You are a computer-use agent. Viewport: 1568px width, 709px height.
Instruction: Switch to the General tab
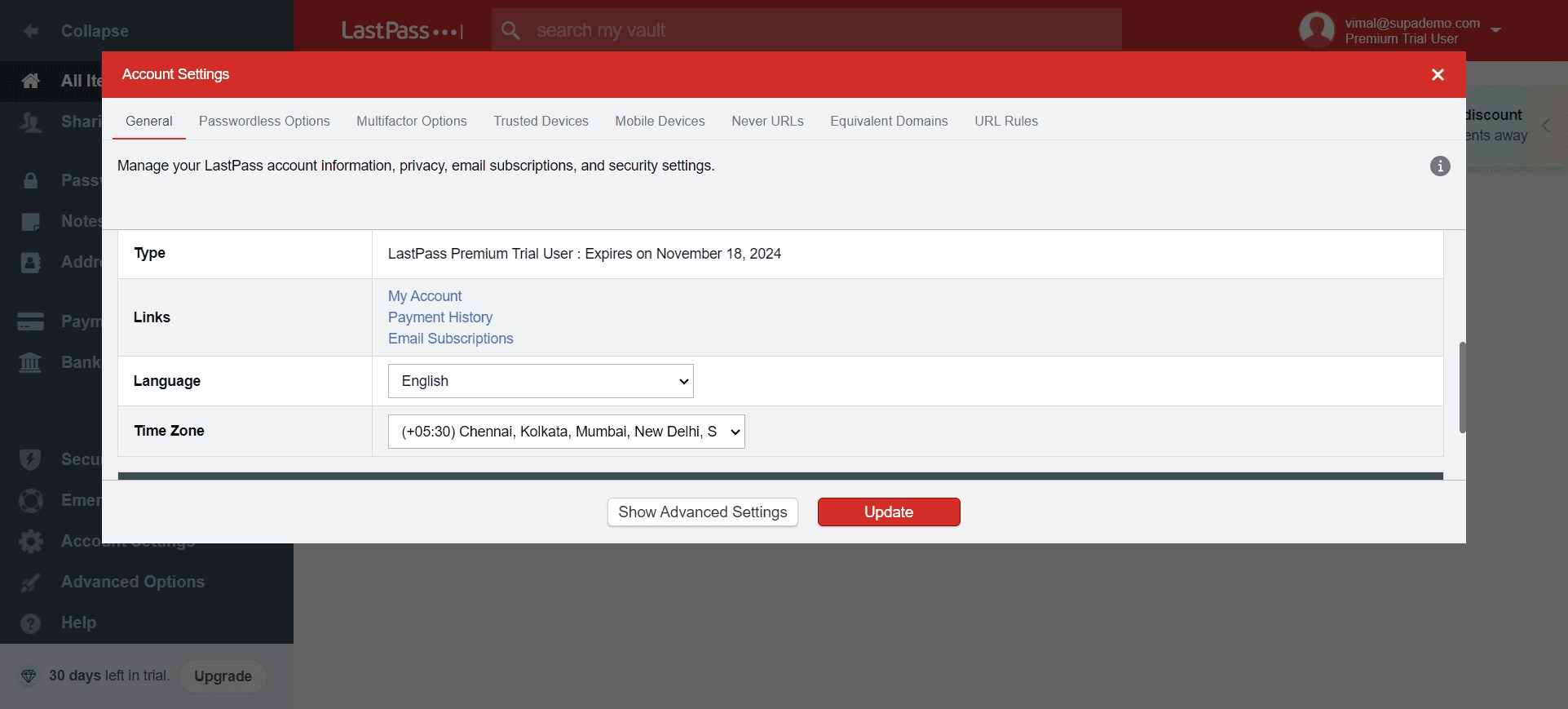pyautogui.click(x=149, y=121)
